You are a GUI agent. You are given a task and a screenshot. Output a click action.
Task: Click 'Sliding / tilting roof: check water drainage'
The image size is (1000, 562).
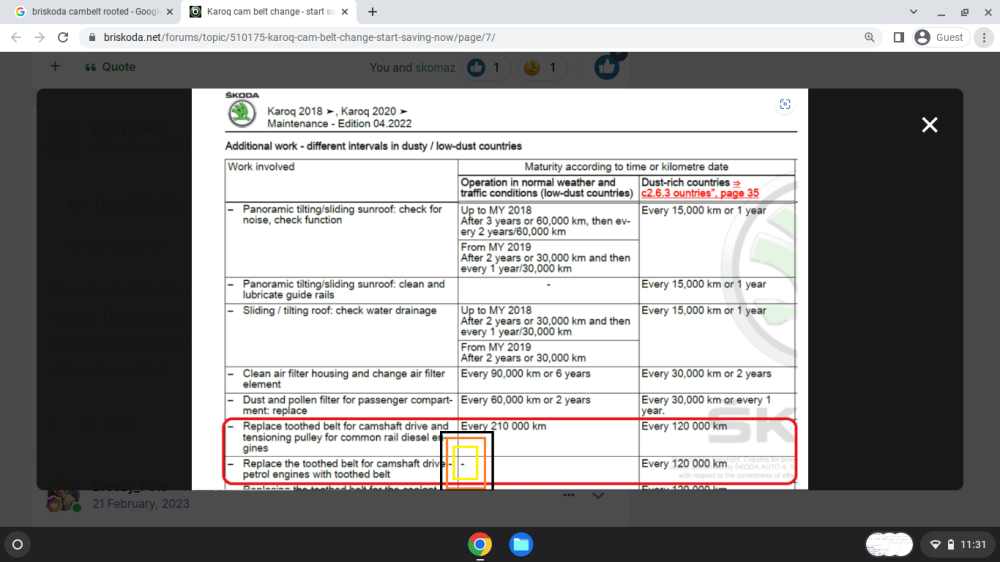pos(339,311)
